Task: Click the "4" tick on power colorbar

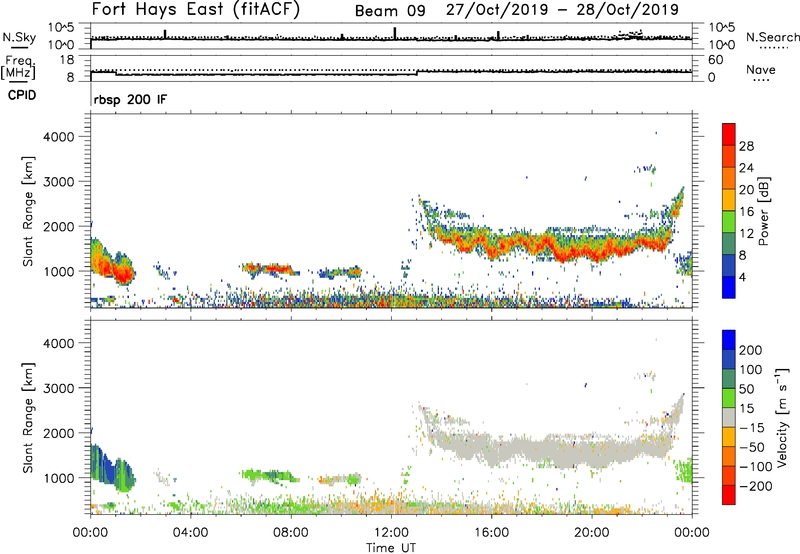Action: [742, 277]
